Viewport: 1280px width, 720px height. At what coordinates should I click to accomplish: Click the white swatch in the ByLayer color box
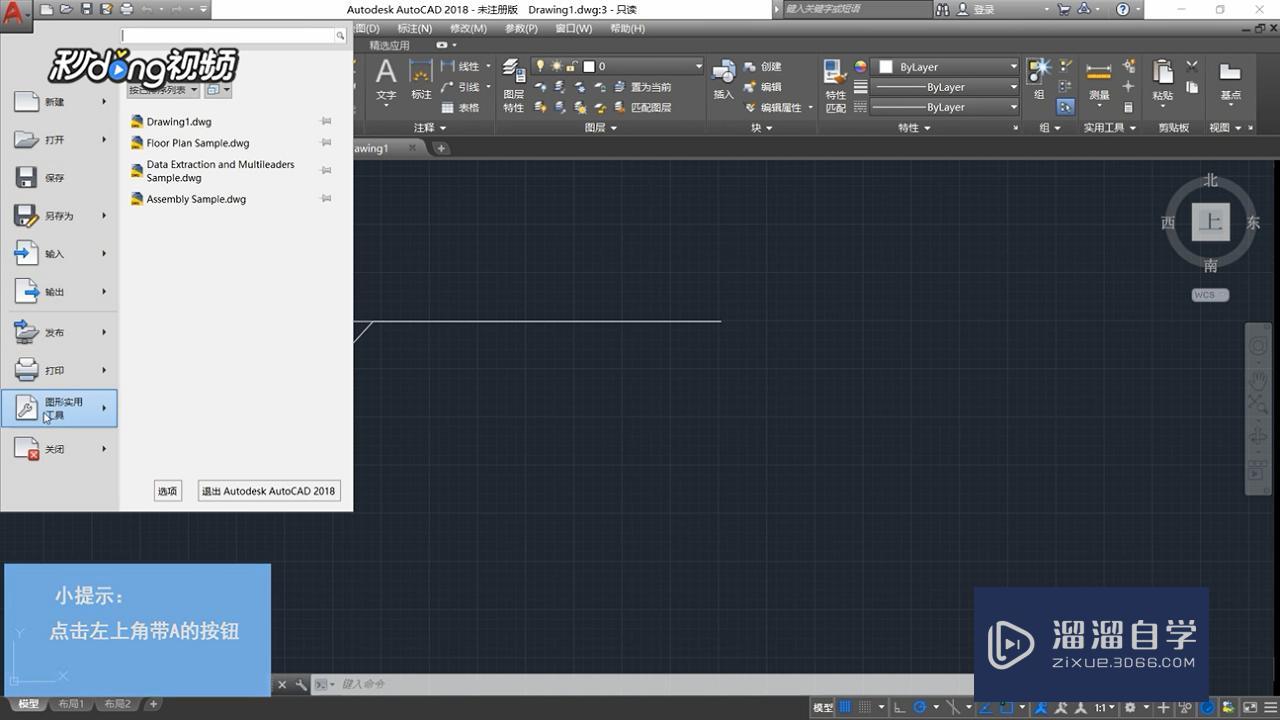coord(885,67)
